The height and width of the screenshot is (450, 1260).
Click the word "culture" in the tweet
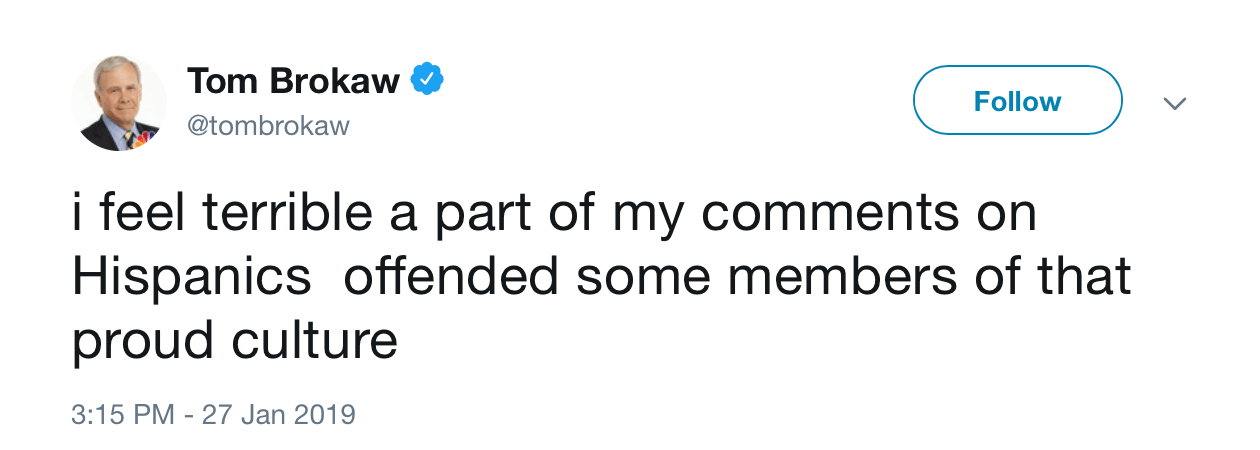pyautogui.click(x=315, y=341)
